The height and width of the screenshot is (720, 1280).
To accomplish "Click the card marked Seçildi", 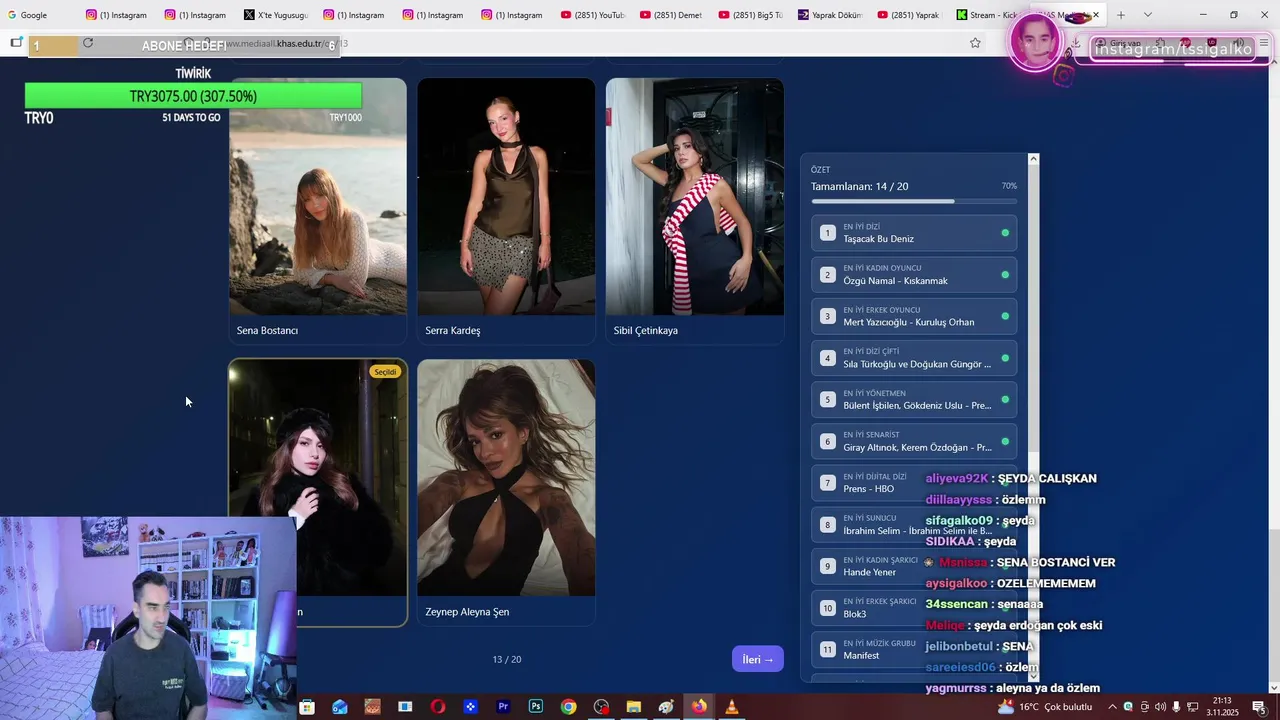I will 318,492.
